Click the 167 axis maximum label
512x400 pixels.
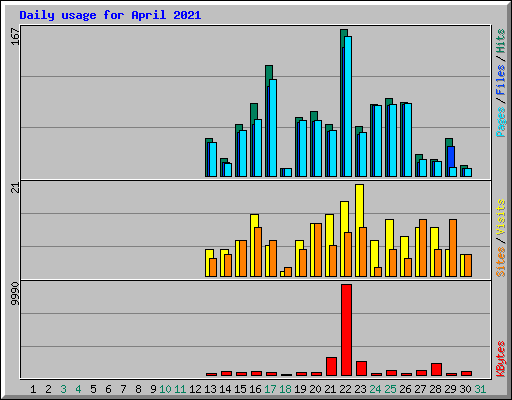15,36
